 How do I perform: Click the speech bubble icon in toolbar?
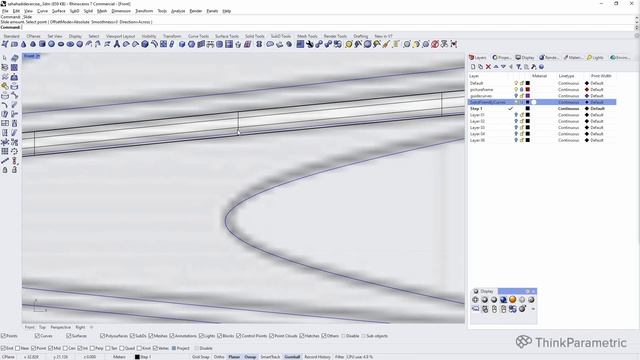[270, 44]
